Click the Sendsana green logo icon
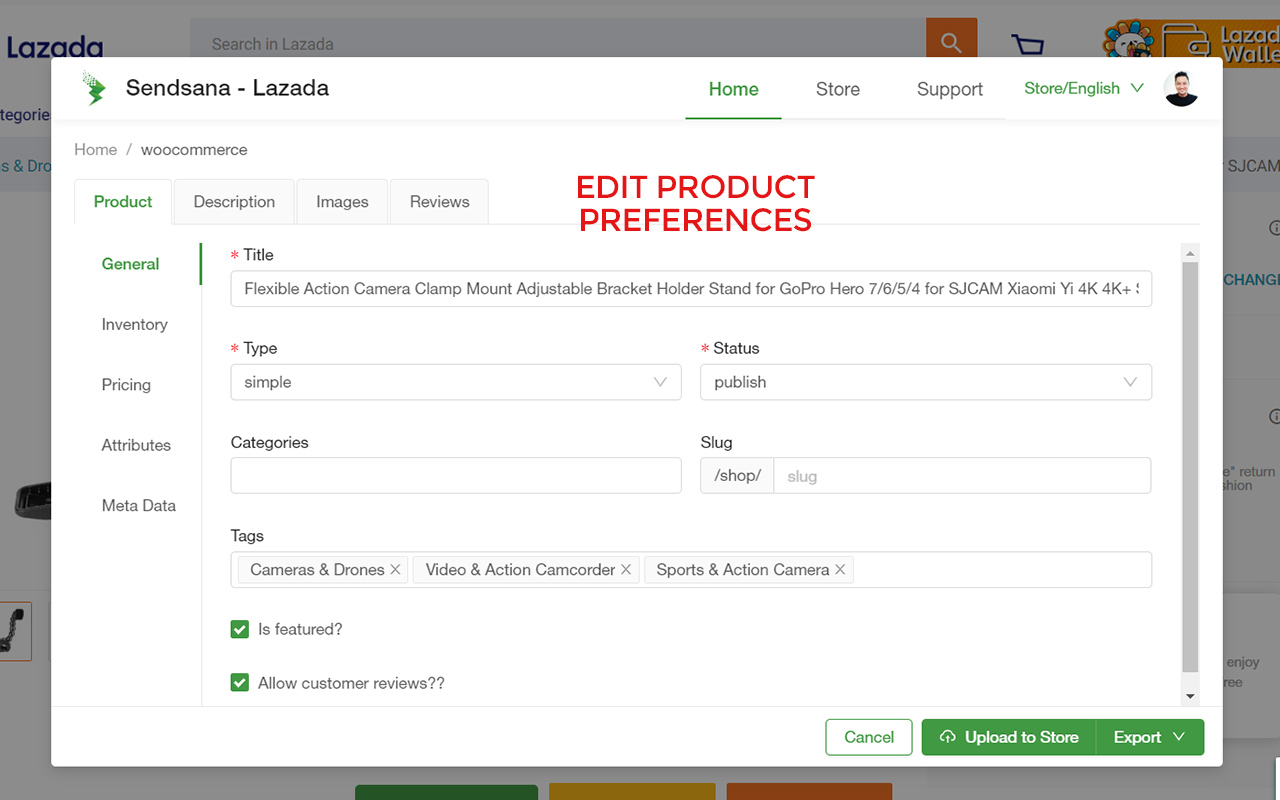 click(x=94, y=88)
